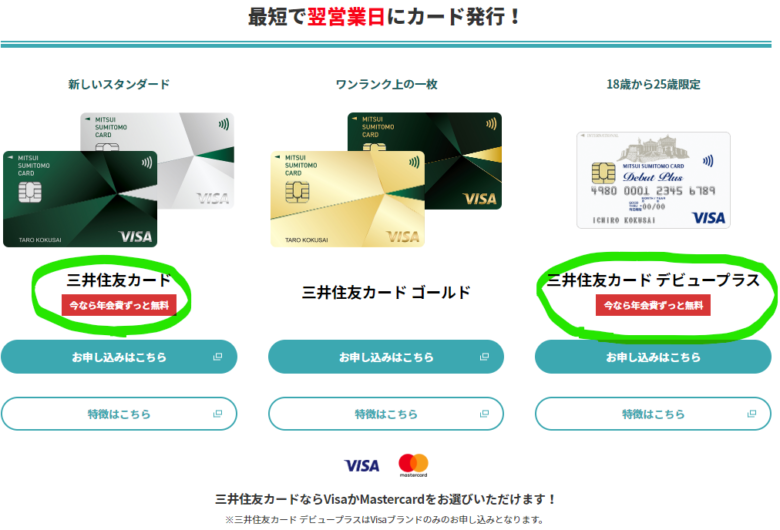Click external-link icon on Gold card apply button
The image size is (780, 530).
[x=484, y=357]
